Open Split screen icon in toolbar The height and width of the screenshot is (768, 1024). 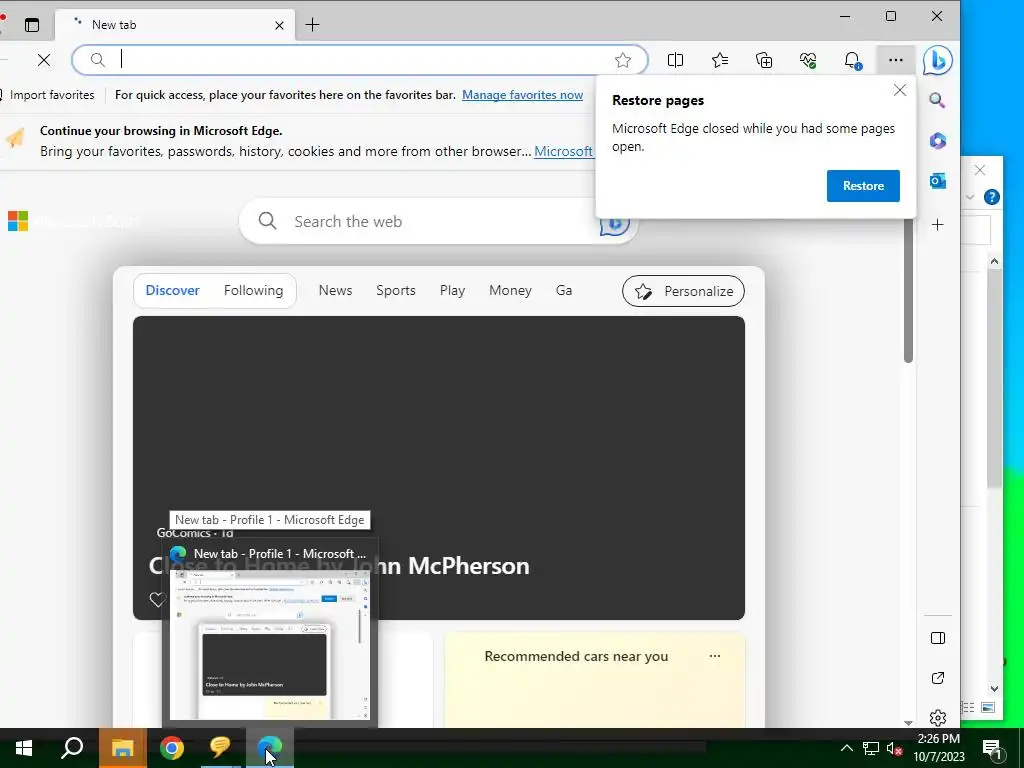pyautogui.click(x=675, y=60)
